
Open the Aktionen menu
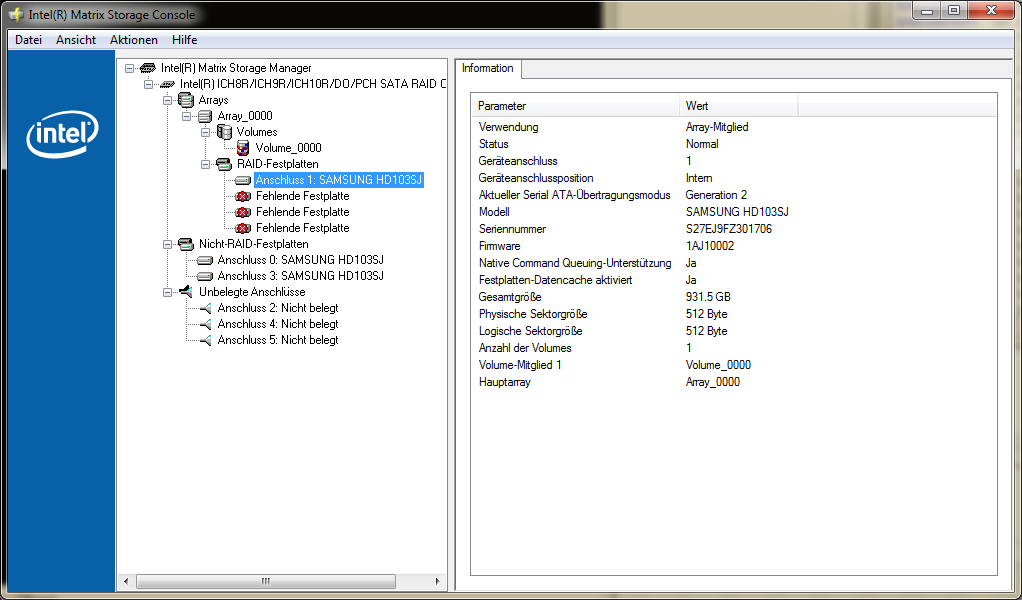pos(134,40)
